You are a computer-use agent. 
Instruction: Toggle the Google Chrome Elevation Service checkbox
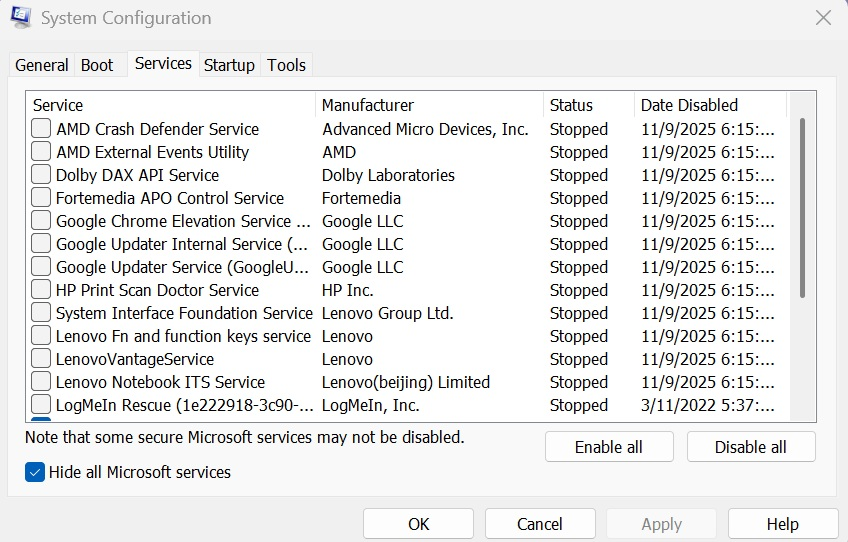coord(41,221)
